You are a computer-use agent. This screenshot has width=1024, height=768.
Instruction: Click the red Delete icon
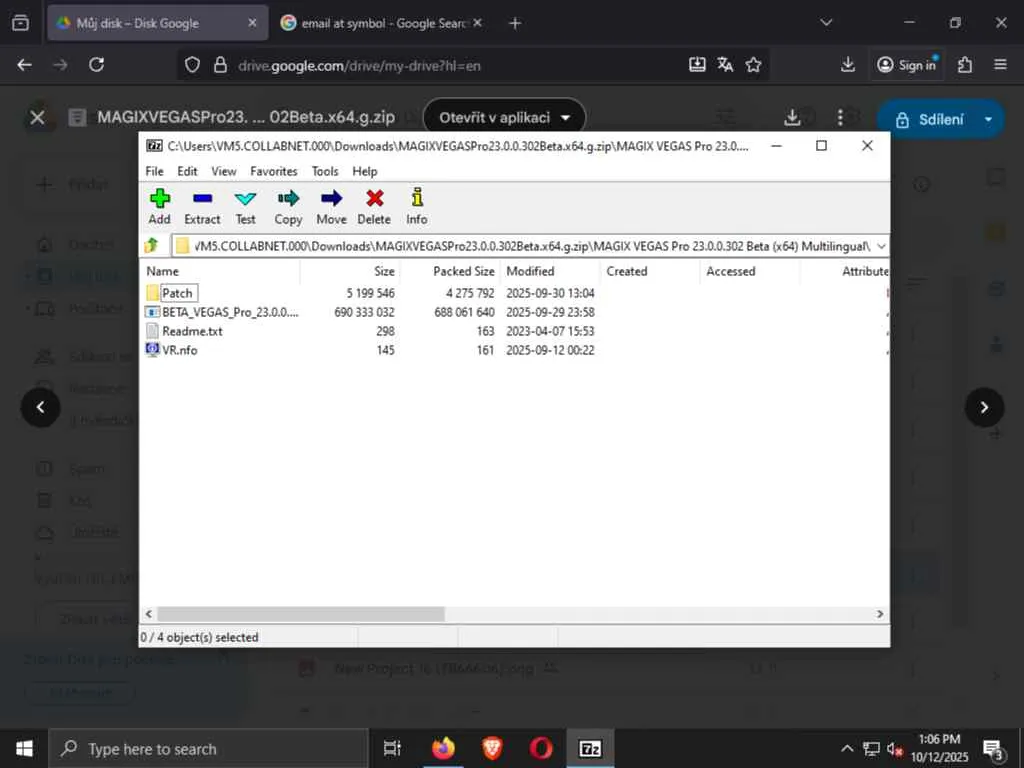(374, 206)
